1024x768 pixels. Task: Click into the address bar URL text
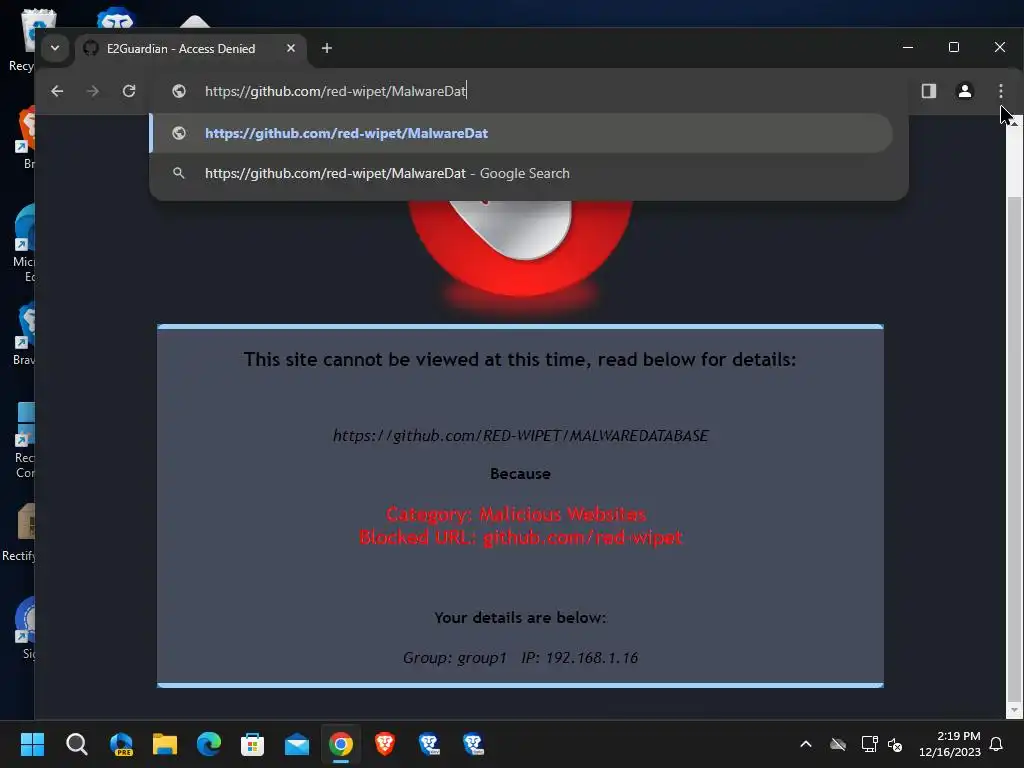point(335,91)
